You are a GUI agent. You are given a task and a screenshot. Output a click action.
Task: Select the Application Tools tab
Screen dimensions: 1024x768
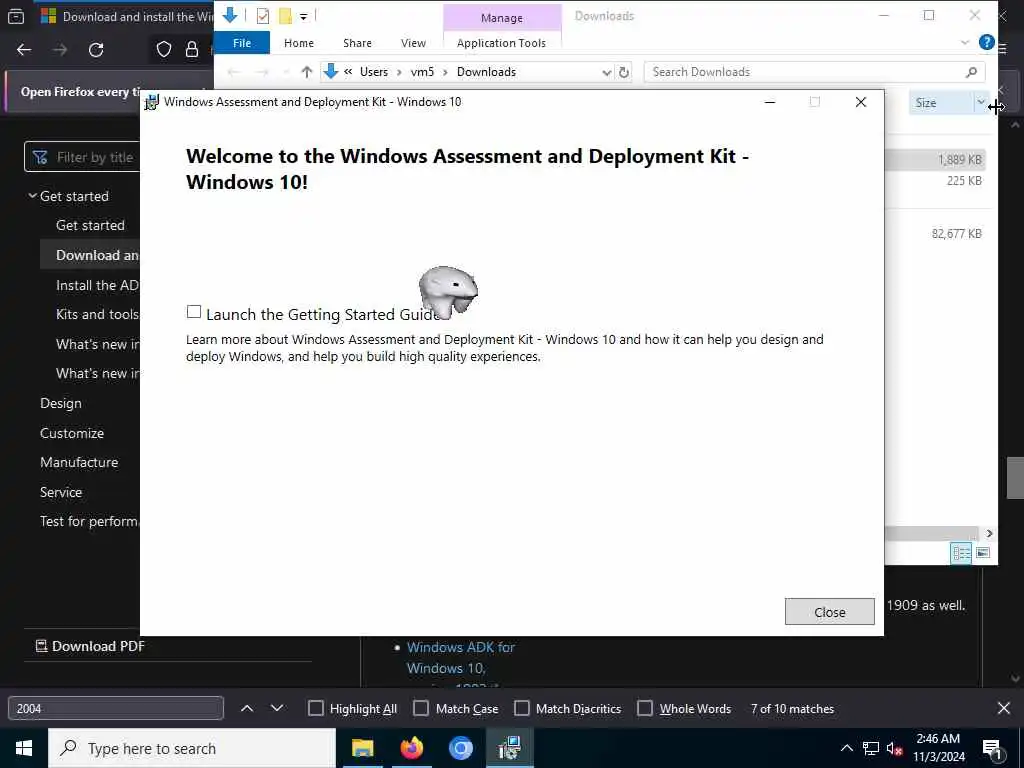point(501,43)
